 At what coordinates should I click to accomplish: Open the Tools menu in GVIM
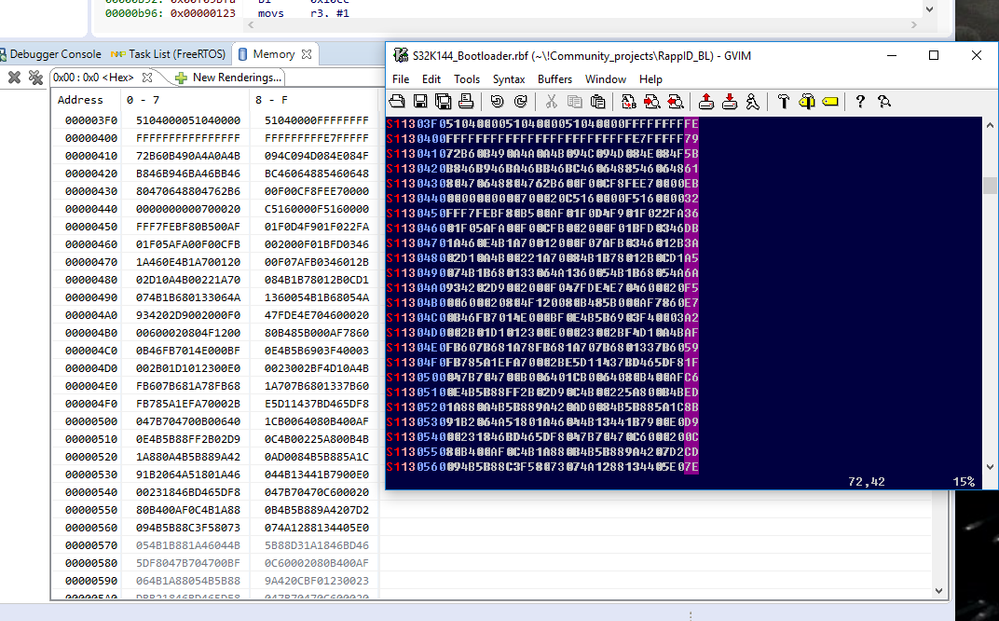(467, 79)
